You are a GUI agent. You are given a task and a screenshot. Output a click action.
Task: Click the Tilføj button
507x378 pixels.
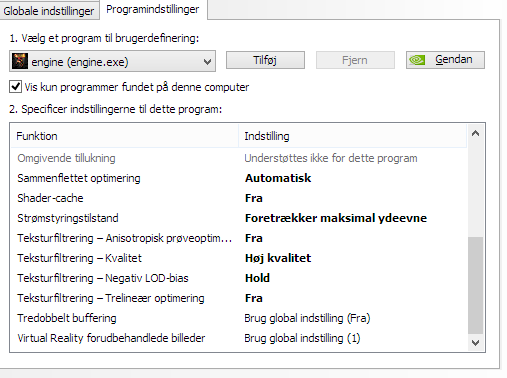[x=265, y=60]
